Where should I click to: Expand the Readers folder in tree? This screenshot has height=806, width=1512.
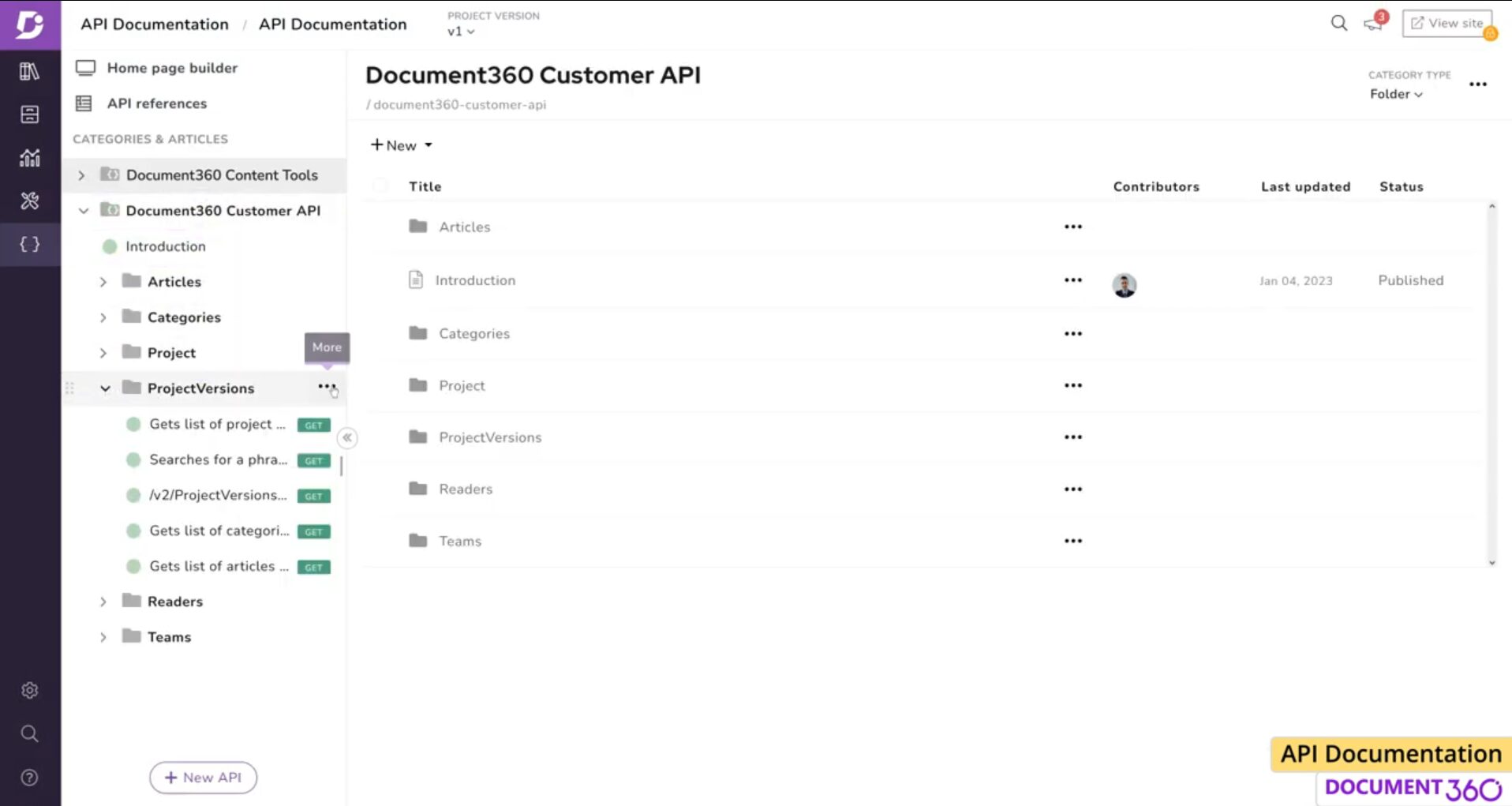tap(103, 602)
